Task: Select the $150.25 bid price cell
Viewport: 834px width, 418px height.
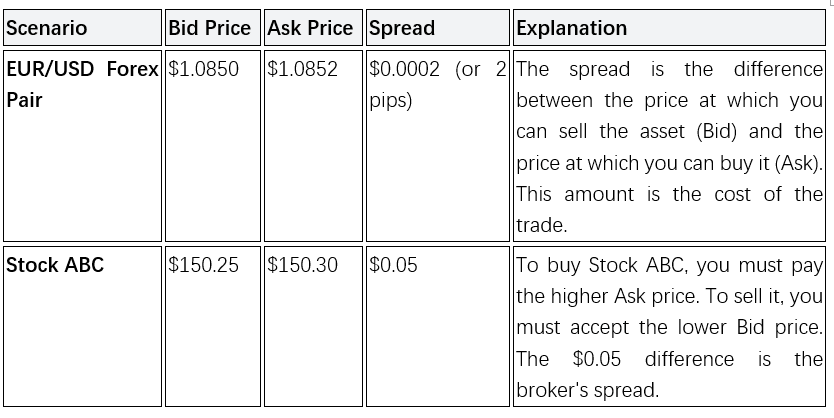Action: (204, 266)
